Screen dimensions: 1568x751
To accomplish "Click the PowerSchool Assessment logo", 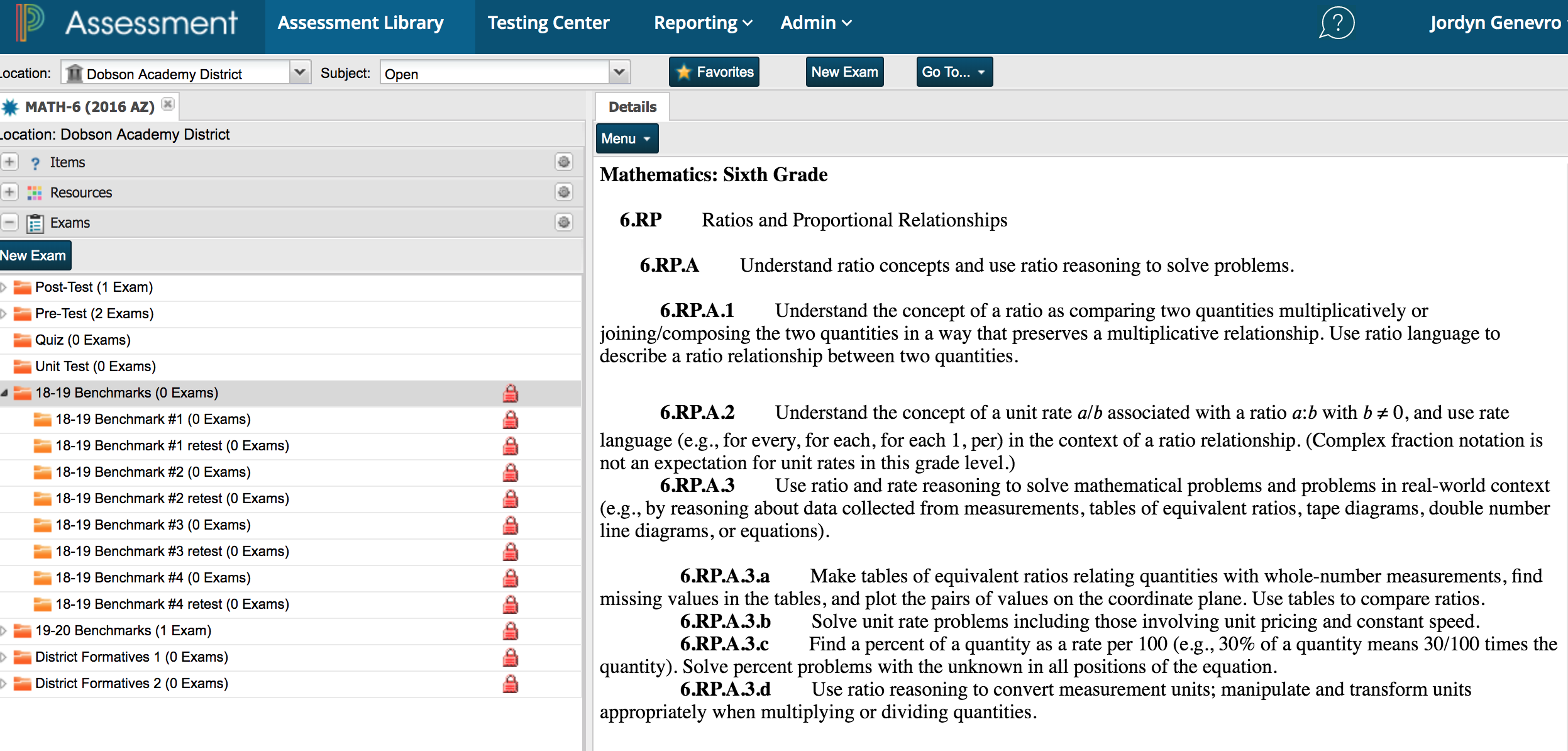I will pos(128,23).
